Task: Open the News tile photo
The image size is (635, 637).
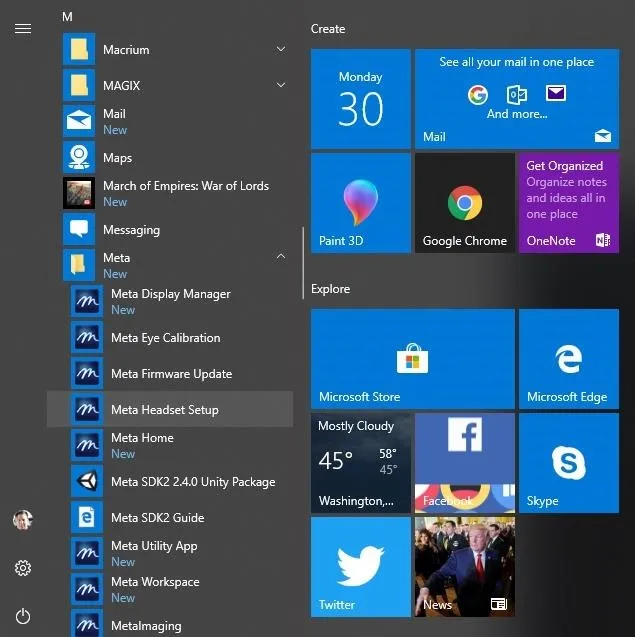Action: [x=465, y=567]
